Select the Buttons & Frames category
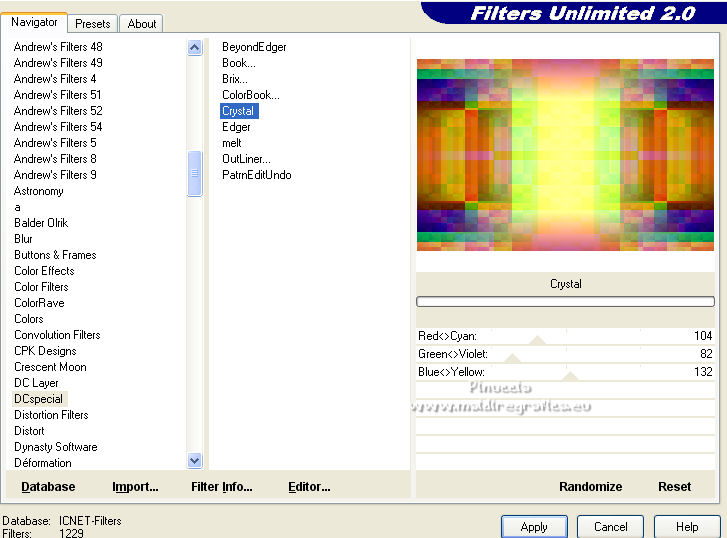 tap(55, 255)
